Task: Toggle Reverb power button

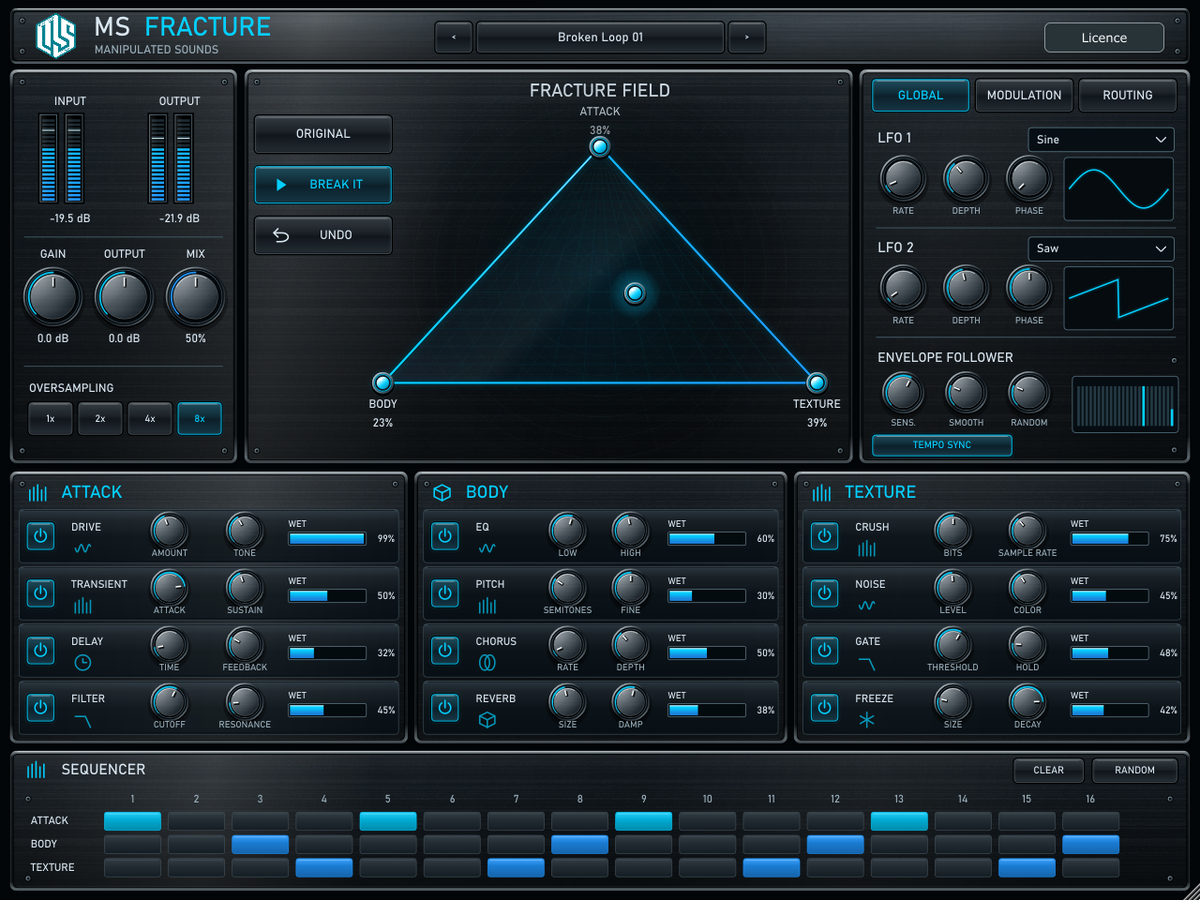Action: (445, 707)
